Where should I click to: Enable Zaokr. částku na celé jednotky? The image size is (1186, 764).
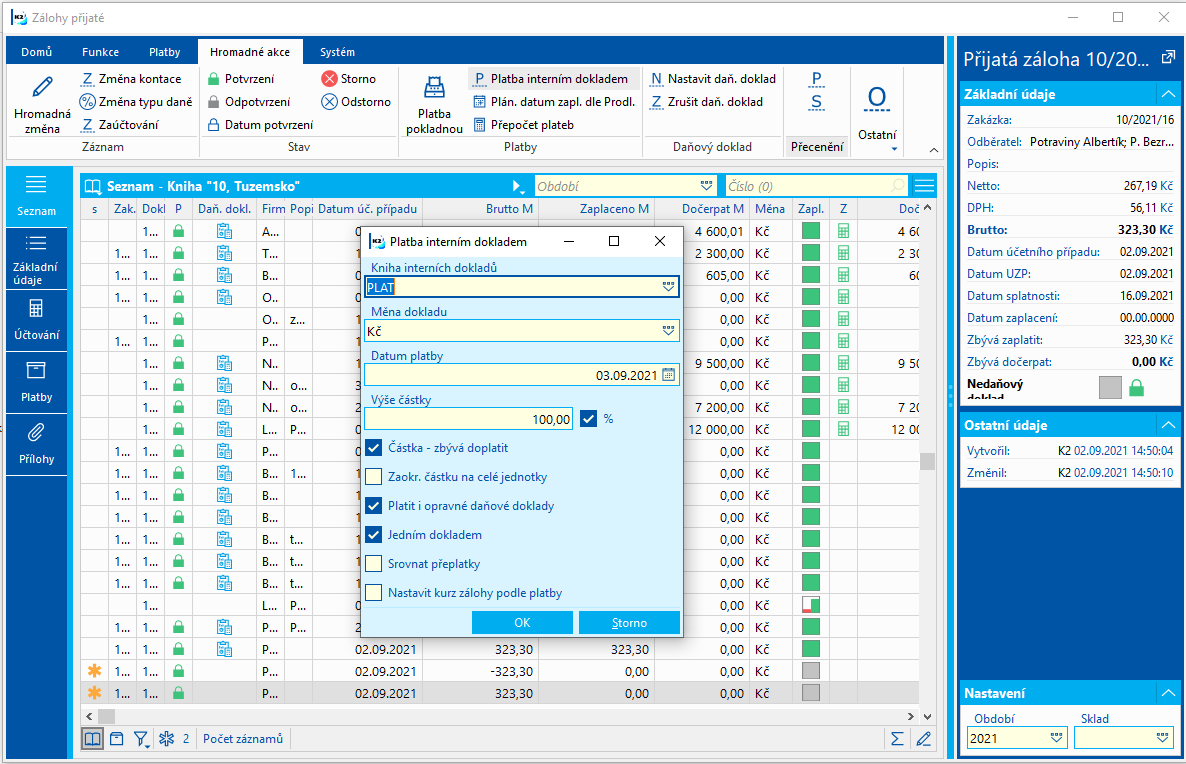373,477
